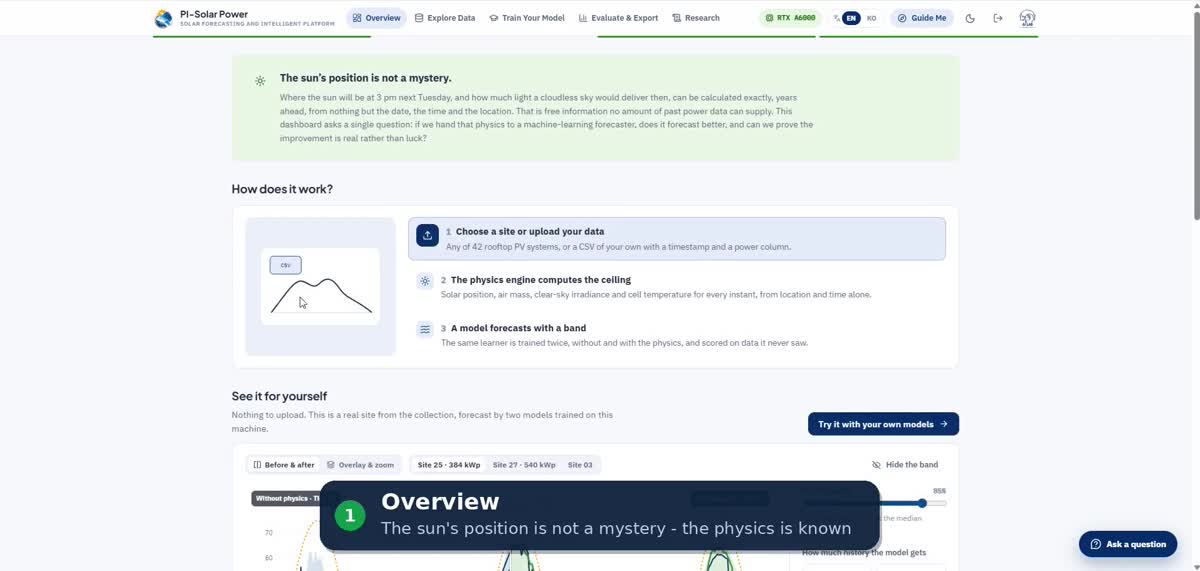Open the Ask a question chat

(1128, 544)
